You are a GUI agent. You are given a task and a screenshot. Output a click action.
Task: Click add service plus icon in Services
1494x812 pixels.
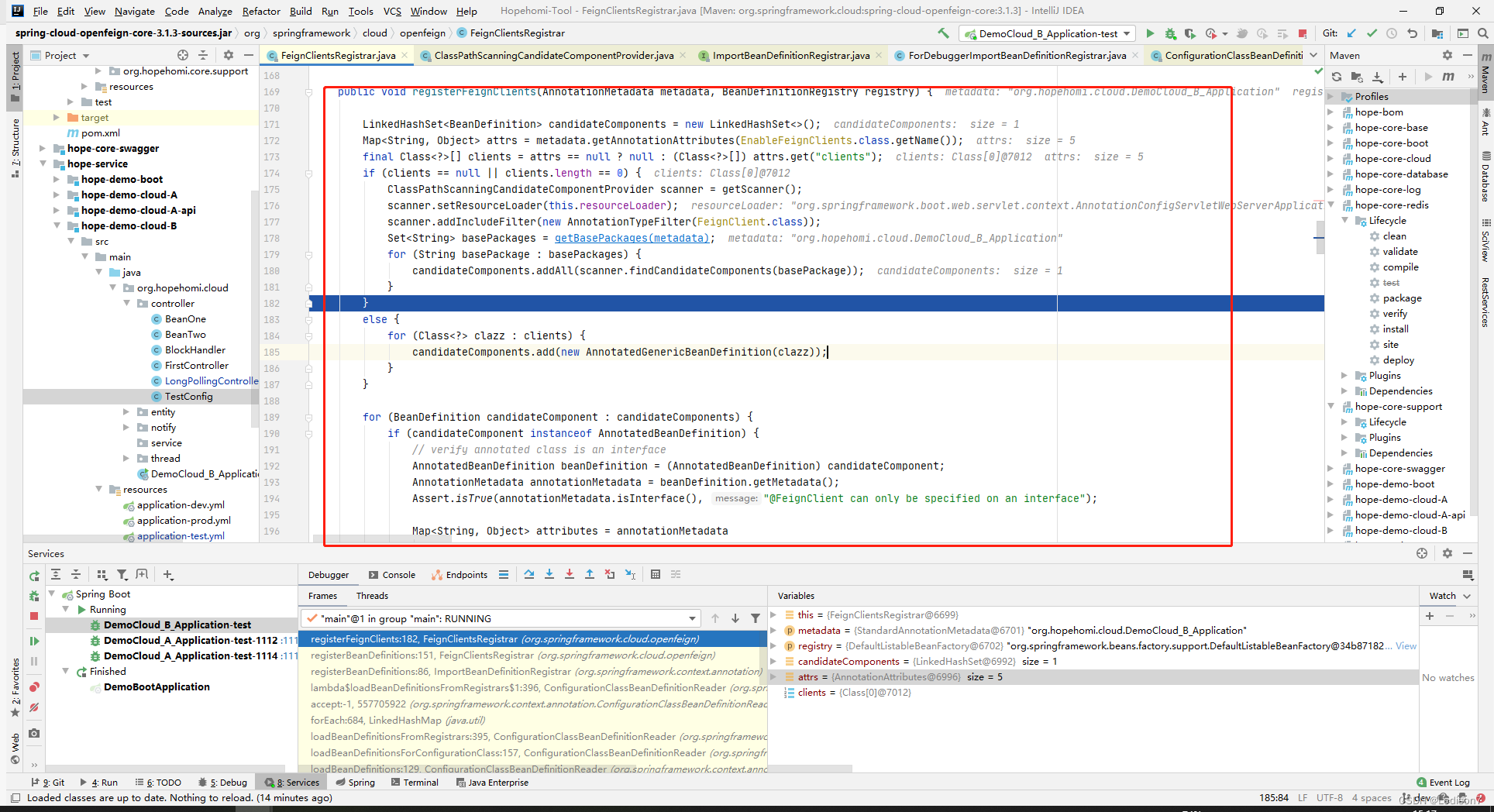(x=168, y=574)
